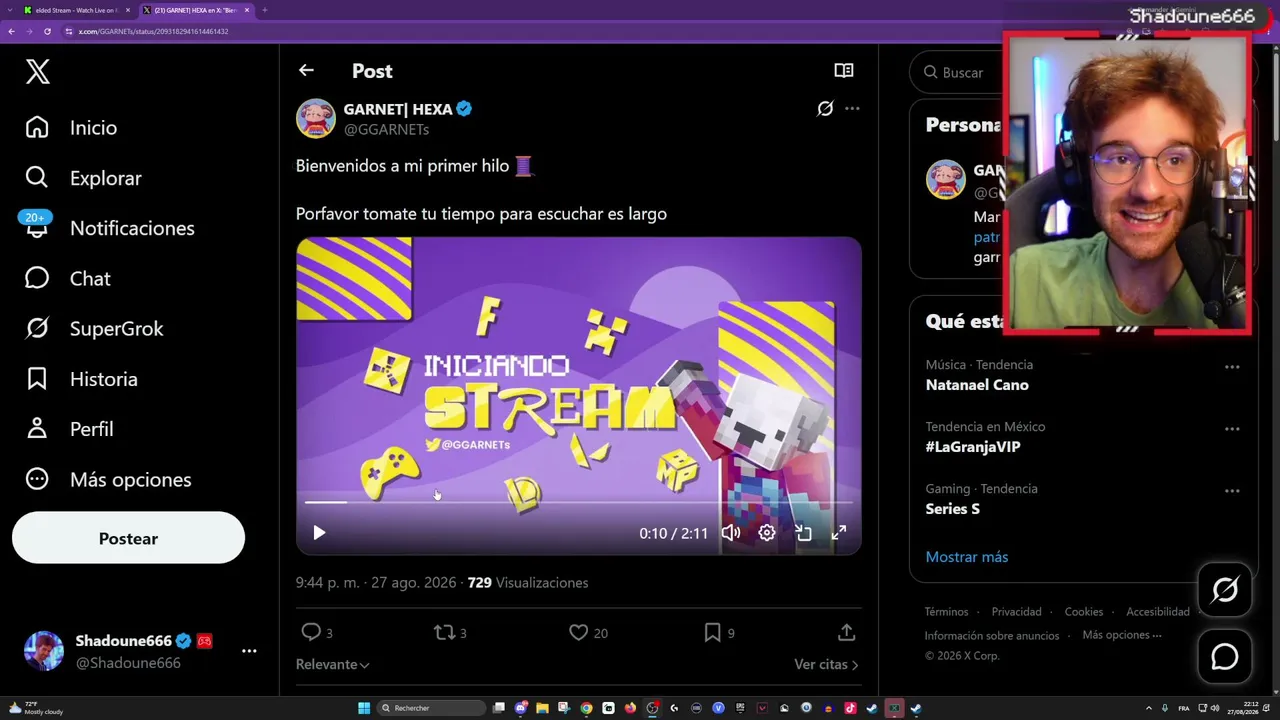Go to Inicio in the sidebar
1280x720 pixels.
pos(72,128)
